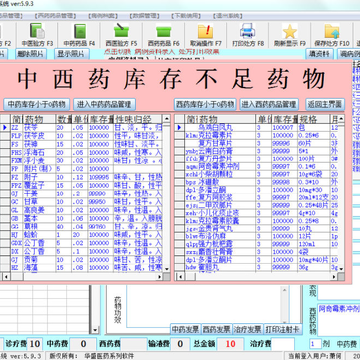Viewport: 360px width, 360px height.
Task: Click 进入西药药品管理 button
Action: tap(269, 104)
